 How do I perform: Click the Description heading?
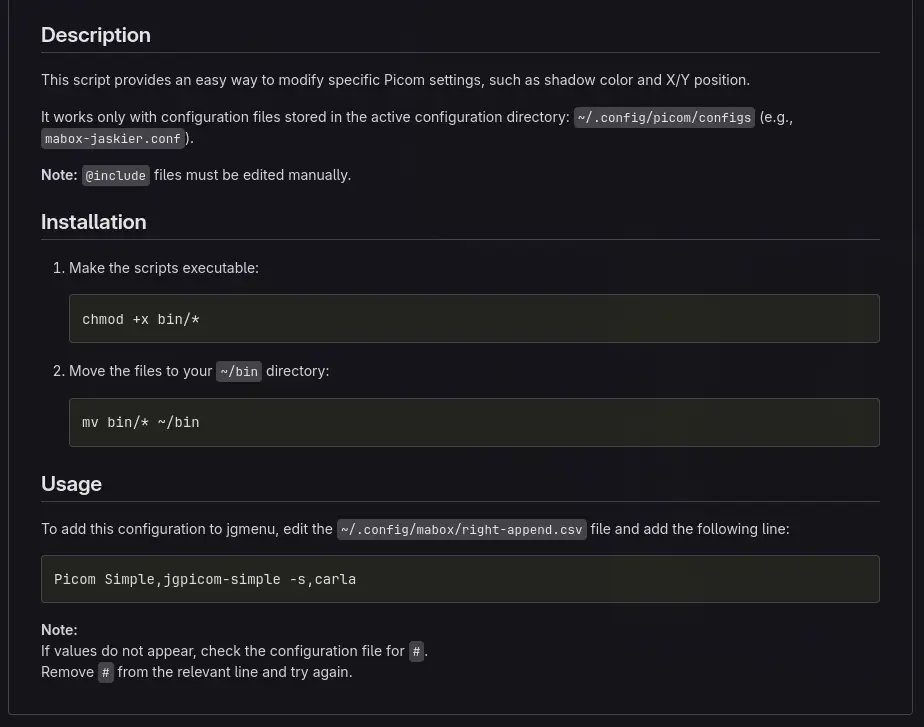[96, 35]
